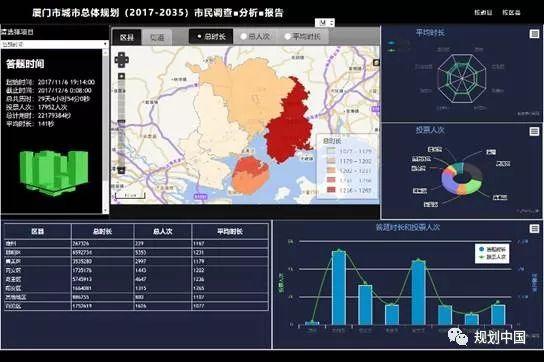
Task: Click the first link in the top-right header
Action: [483, 12]
